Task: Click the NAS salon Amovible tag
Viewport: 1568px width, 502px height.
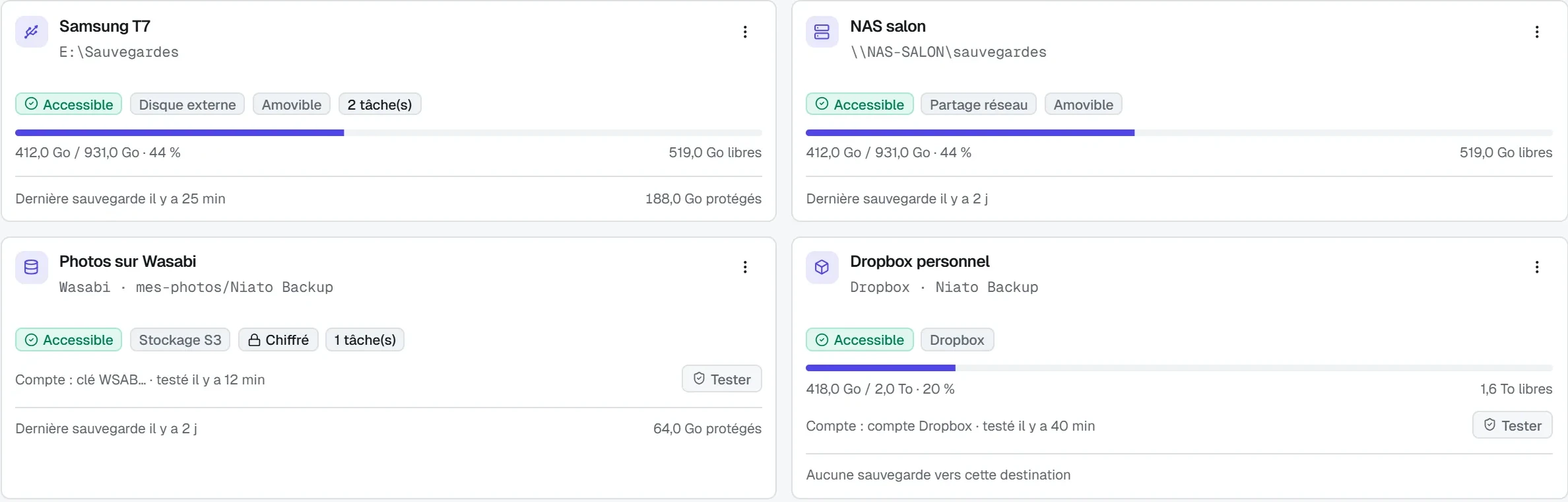Action: [x=1084, y=104]
